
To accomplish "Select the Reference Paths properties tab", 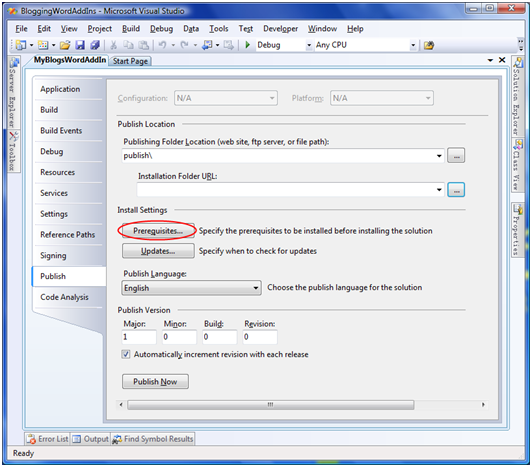I will pyautogui.click(x=68, y=235).
